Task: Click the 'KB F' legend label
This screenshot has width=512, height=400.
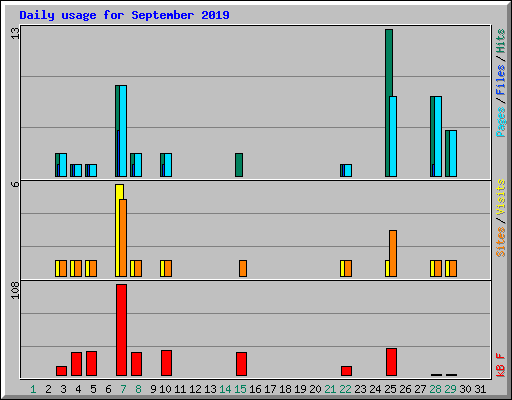Action: click(x=500, y=365)
